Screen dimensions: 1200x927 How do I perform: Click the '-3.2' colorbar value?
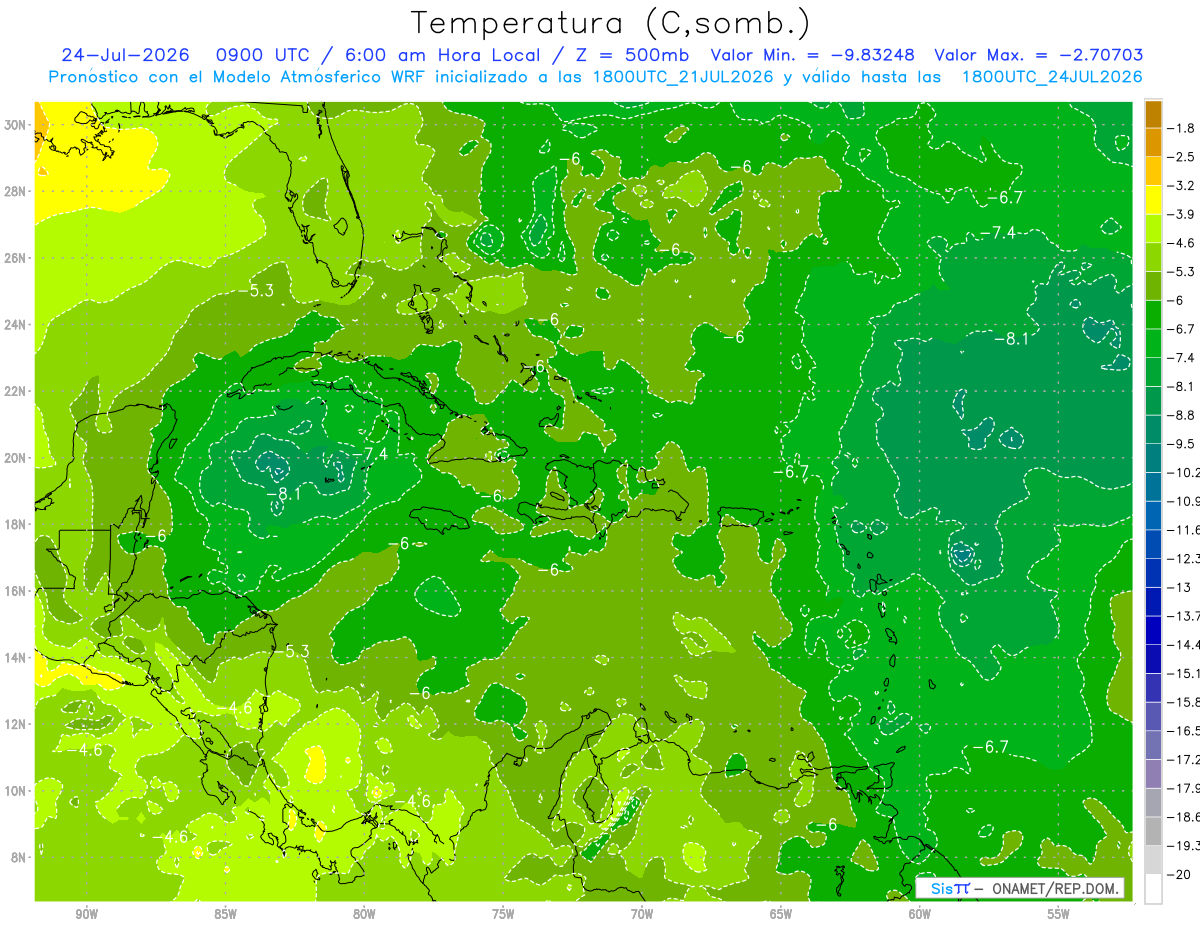tap(1181, 186)
